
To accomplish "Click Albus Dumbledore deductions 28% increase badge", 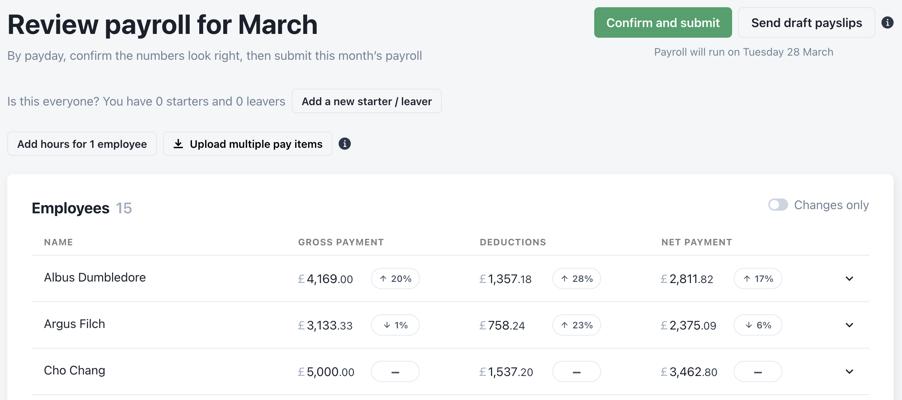I will 576,279.
